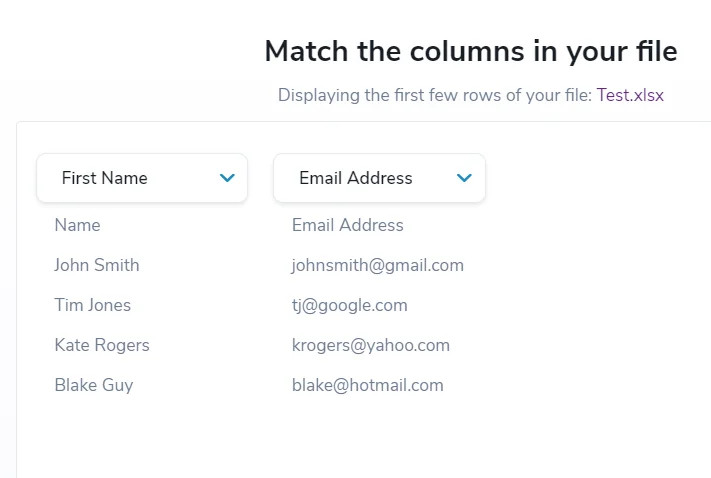
Task: Click the johnsmith@gmail.com email cell
Action: (x=377, y=265)
